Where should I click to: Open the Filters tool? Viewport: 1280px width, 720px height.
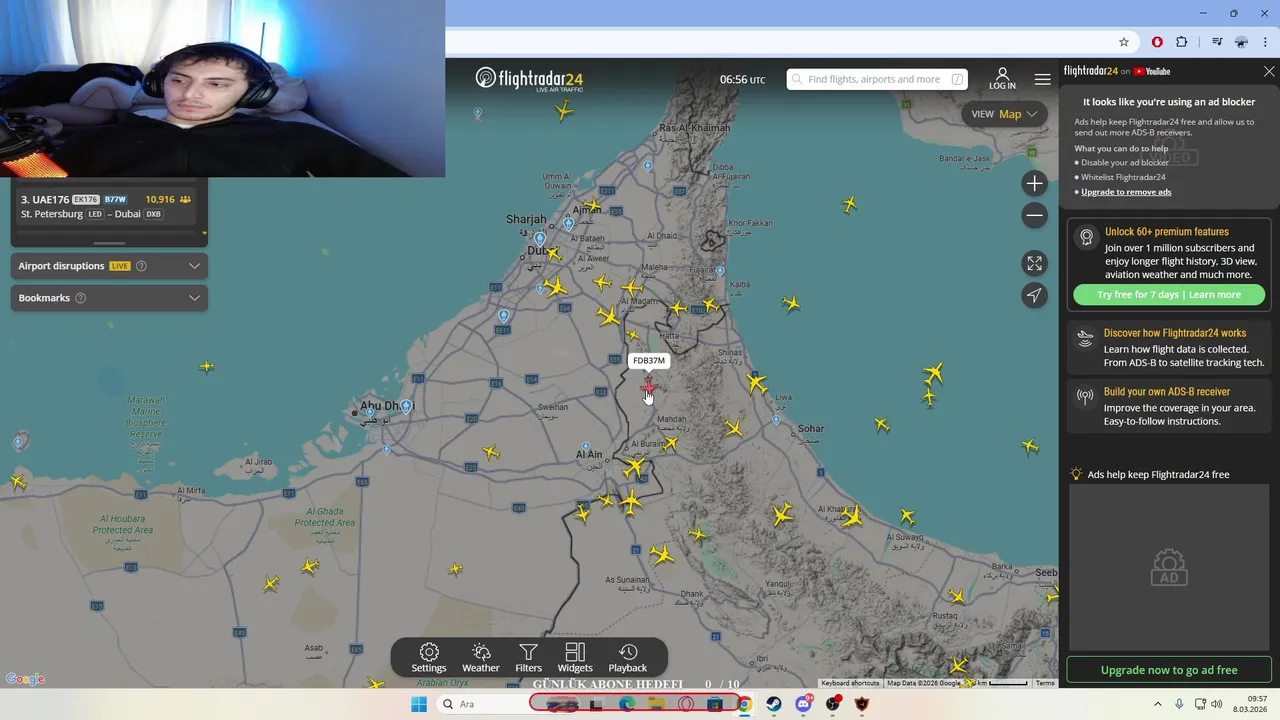pos(528,658)
